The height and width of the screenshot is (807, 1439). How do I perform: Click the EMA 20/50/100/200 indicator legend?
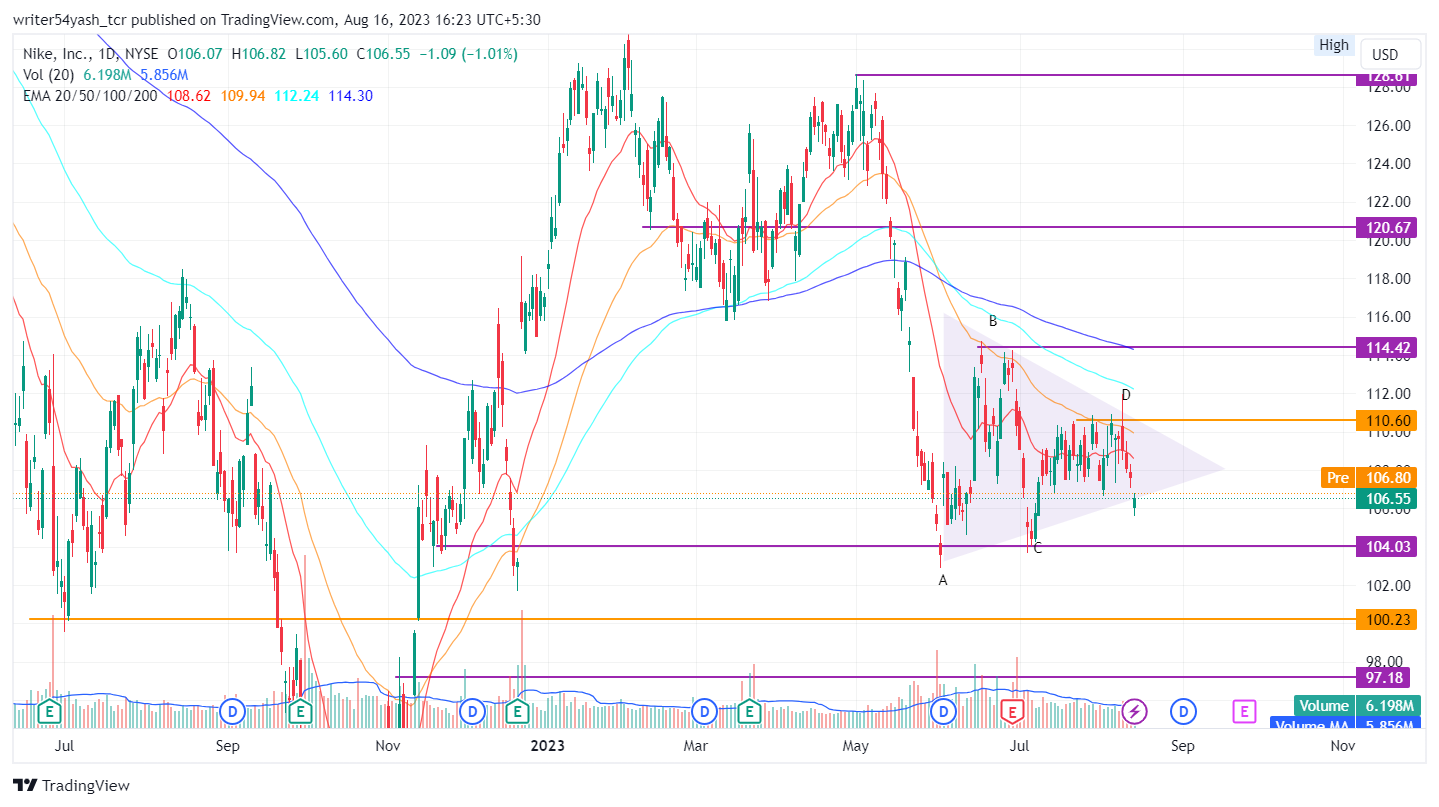pos(88,96)
